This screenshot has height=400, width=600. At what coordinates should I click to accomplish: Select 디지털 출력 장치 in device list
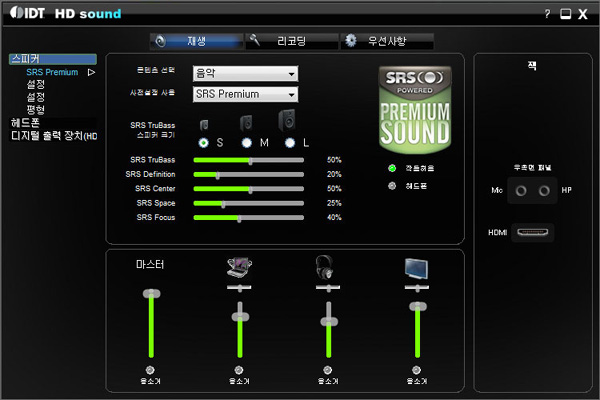tap(54, 136)
